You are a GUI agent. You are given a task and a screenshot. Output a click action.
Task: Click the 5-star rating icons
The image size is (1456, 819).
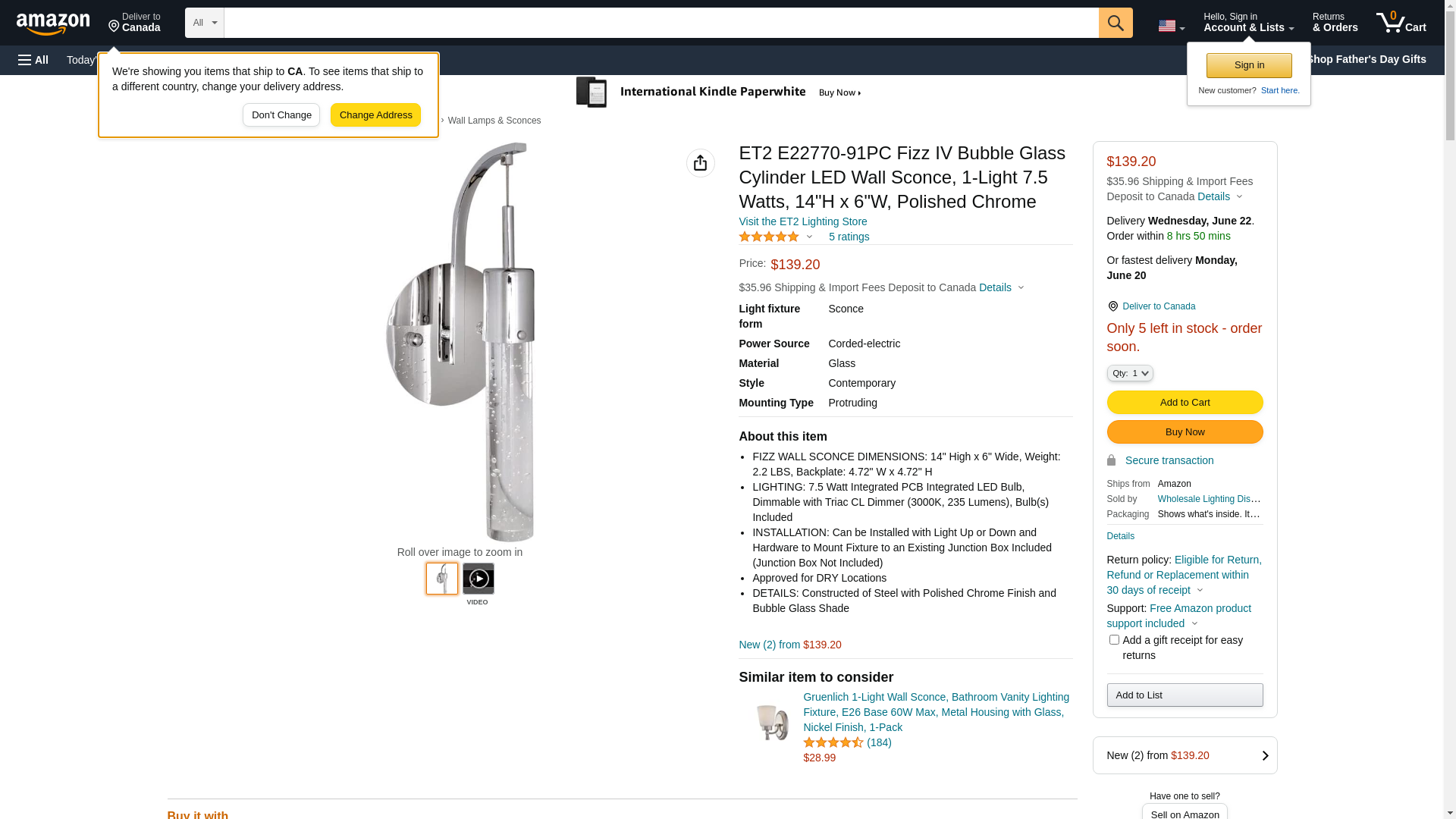coord(768,237)
